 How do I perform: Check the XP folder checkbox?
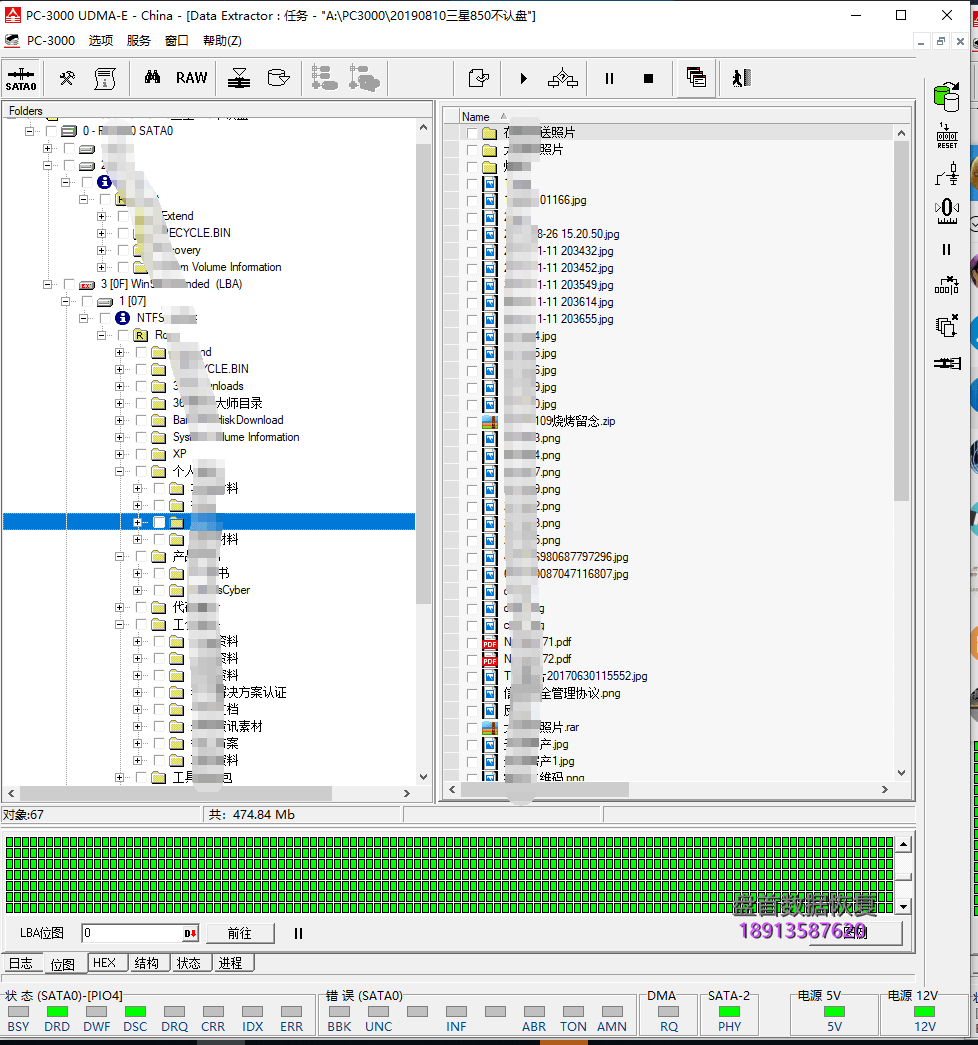tap(141, 454)
